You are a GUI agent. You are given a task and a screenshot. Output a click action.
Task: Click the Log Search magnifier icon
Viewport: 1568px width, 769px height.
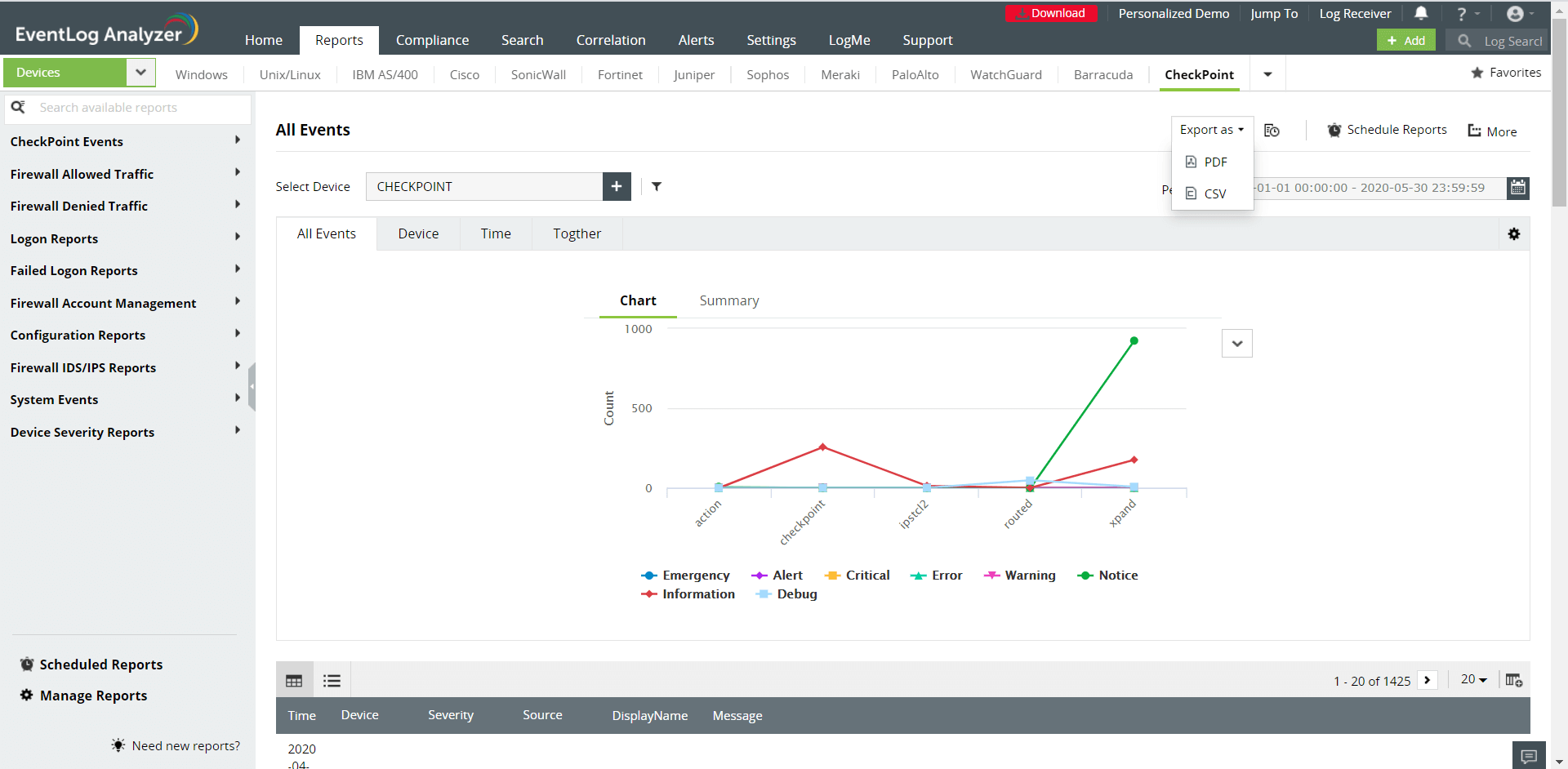[x=1464, y=40]
